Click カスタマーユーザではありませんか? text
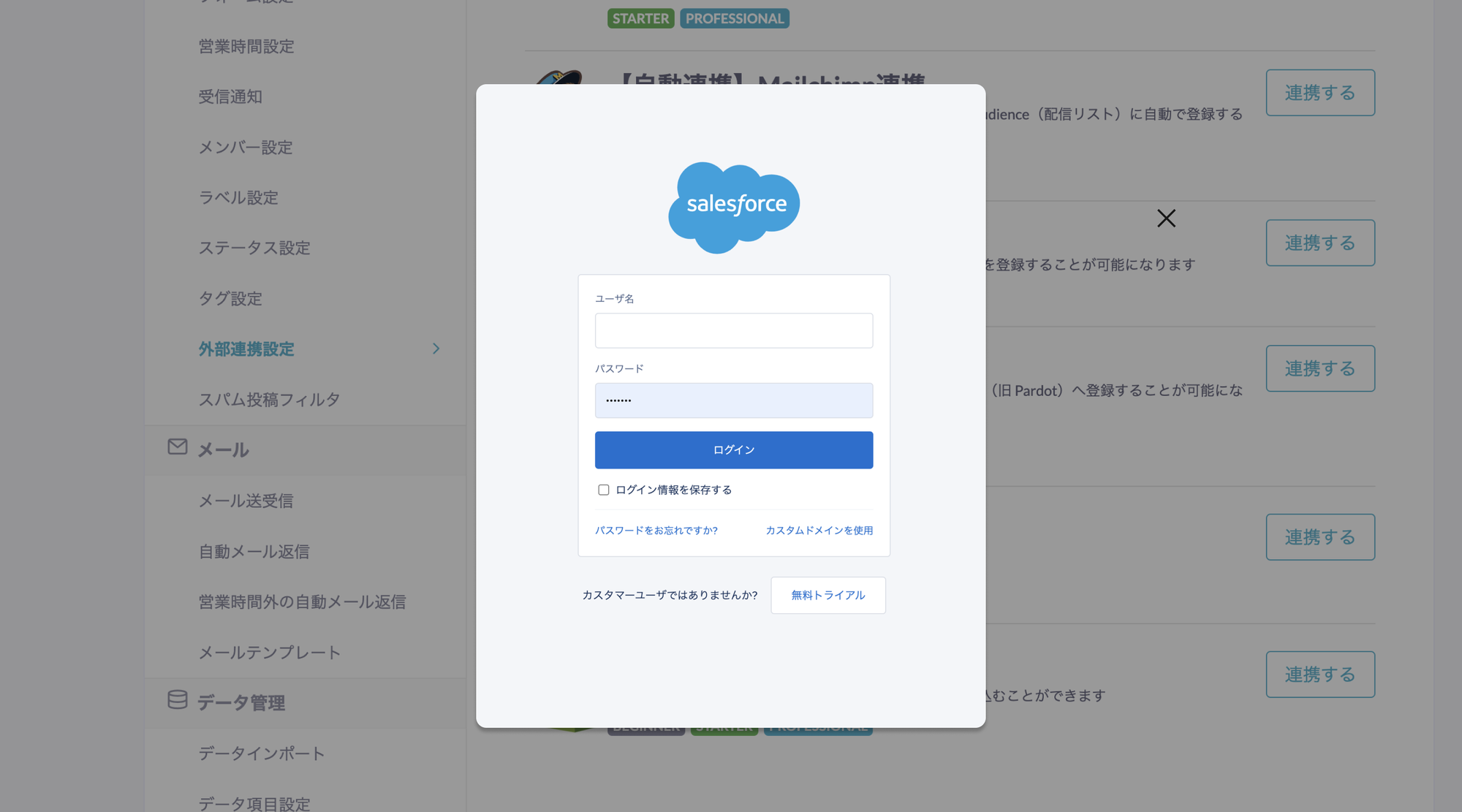Screen dimensions: 1462x812 pyautogui.click(x=670, y=595)
